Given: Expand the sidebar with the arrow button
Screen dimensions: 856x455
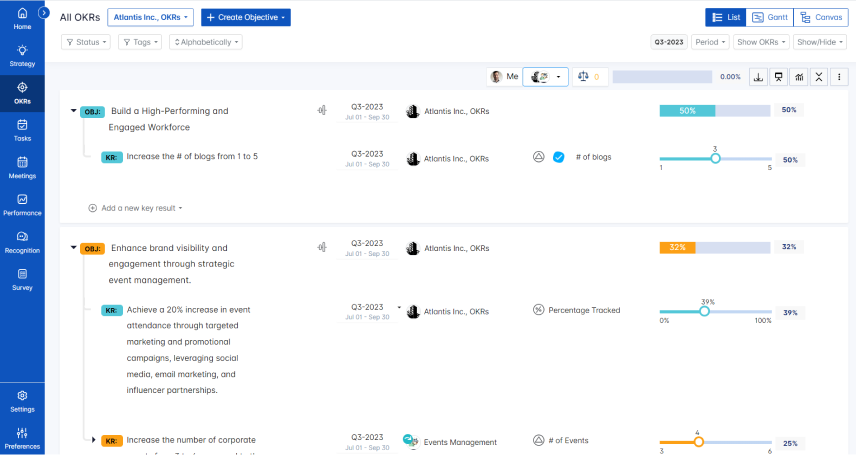Looking at the screenshot, I should [x=44, y=13].
